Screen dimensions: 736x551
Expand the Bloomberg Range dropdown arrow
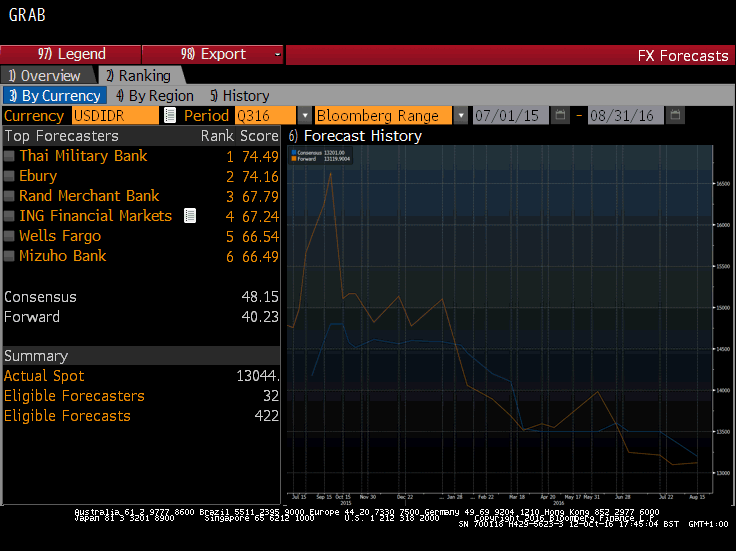pos(461,115)
